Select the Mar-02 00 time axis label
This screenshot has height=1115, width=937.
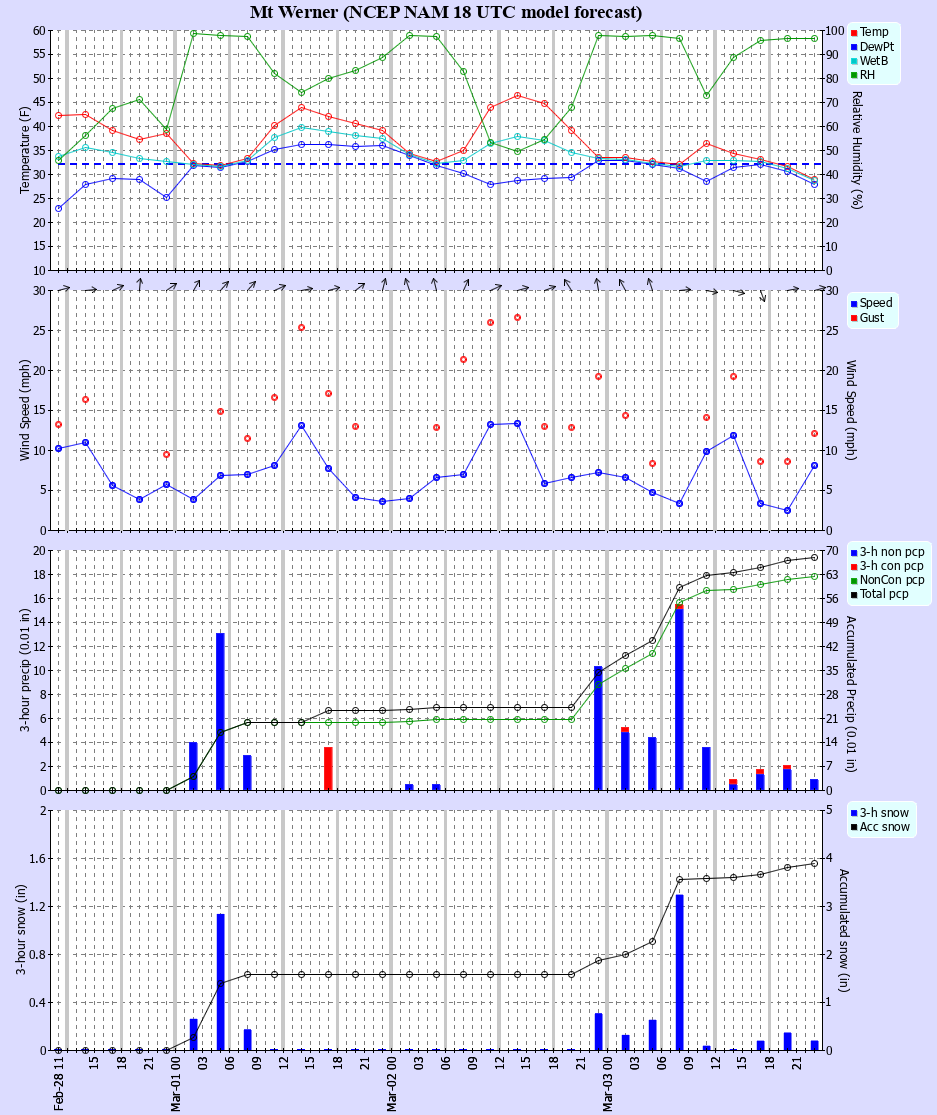392,1084
